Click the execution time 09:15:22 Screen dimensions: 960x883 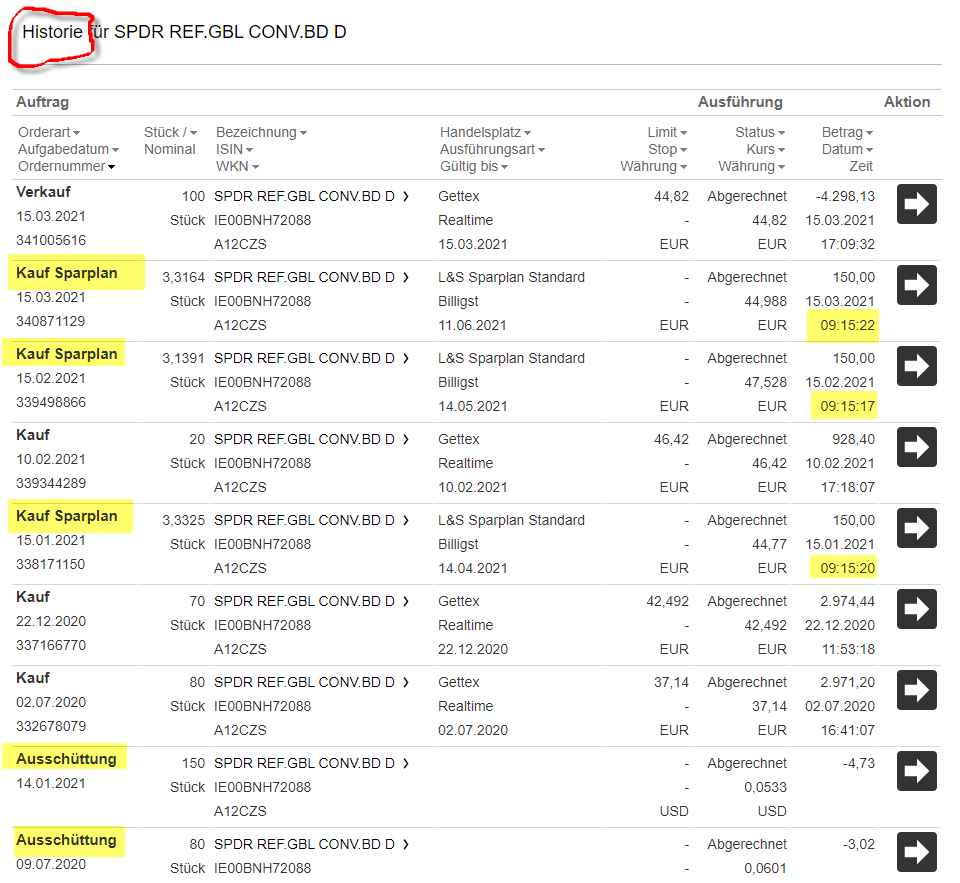847,326
